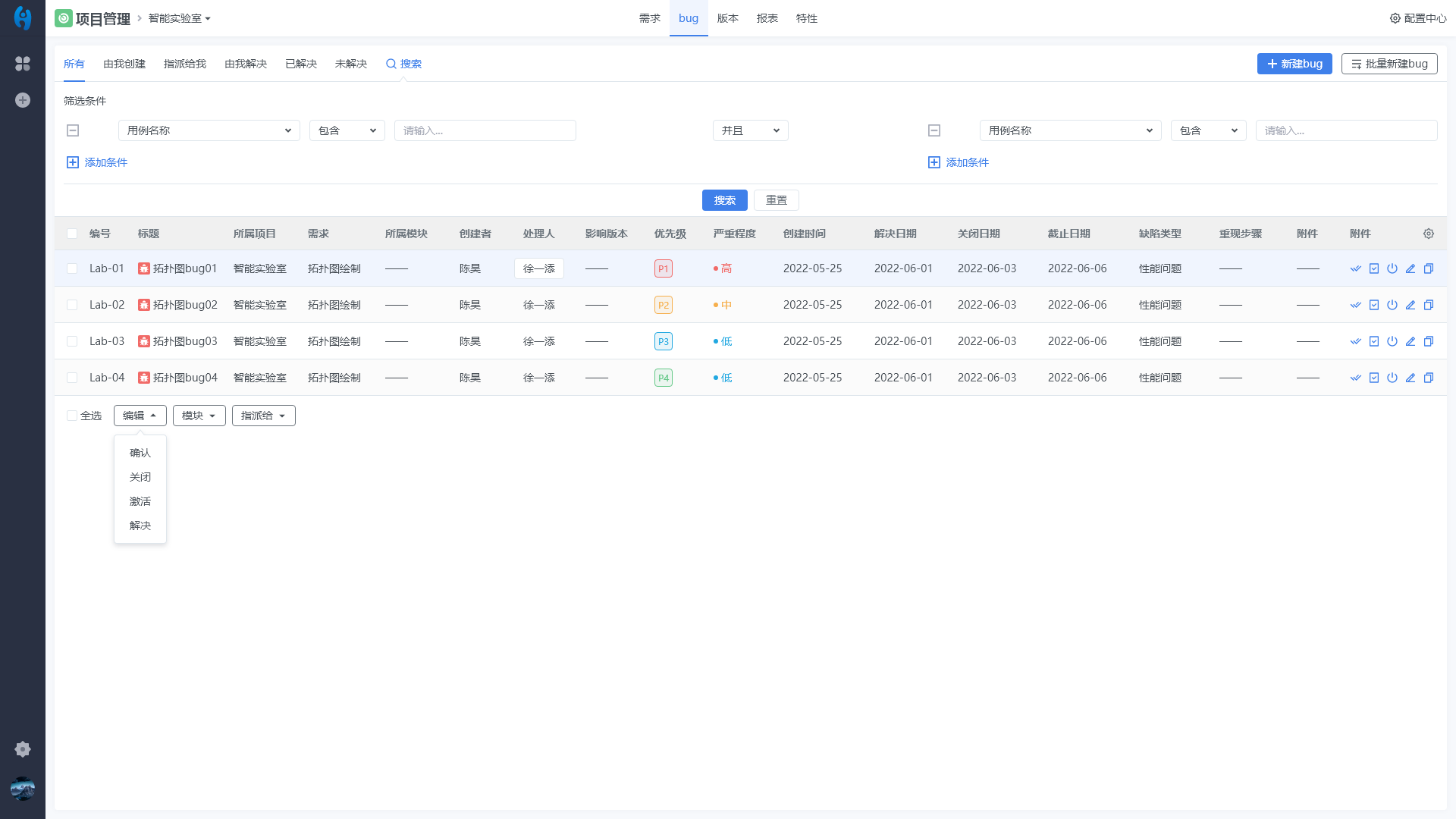Switch to the 报表 top tab
The width and height of the screenshot is (1456, 819).
(x=767, y=18)
